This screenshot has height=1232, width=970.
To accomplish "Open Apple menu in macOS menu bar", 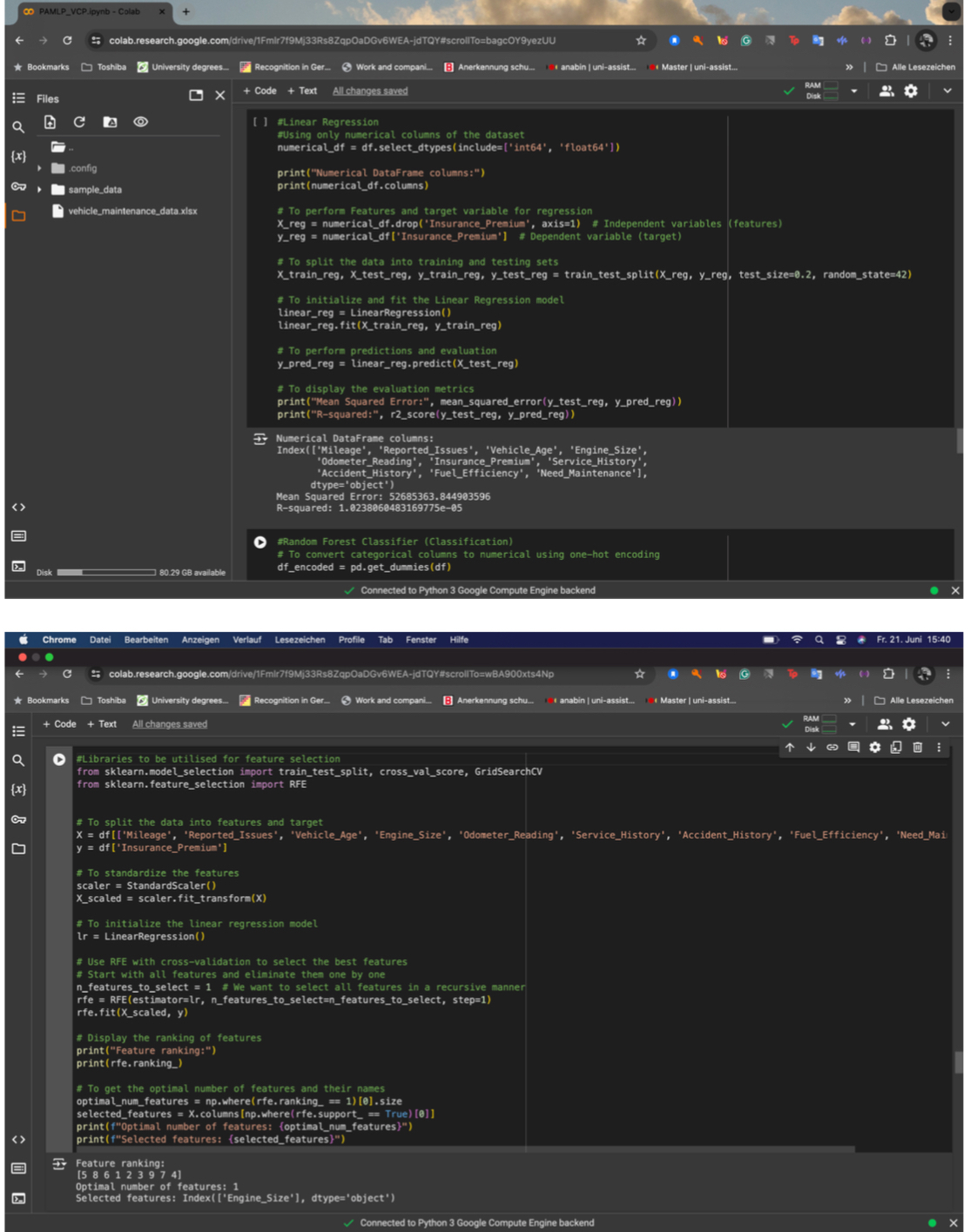I will point(23,640).
